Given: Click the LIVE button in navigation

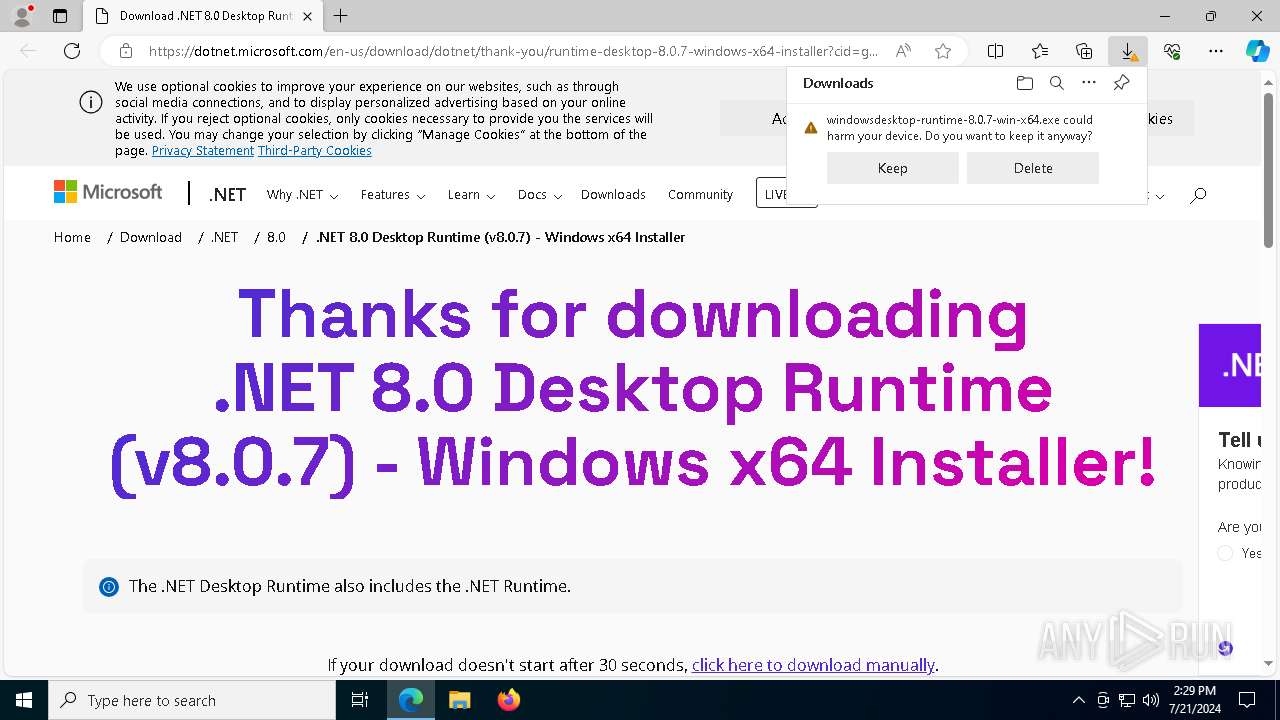Looking at the screenshot, I should [x=786, y=194].
